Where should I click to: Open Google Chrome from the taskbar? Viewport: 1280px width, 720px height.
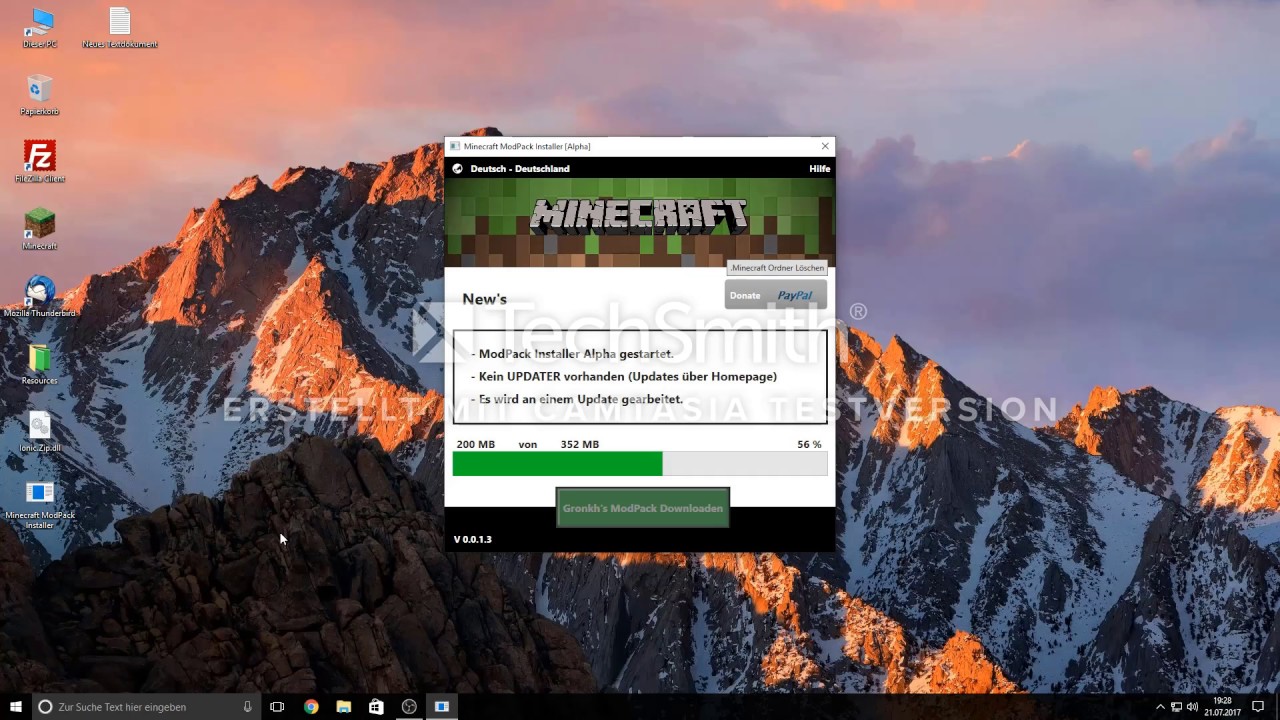point(311,707)
